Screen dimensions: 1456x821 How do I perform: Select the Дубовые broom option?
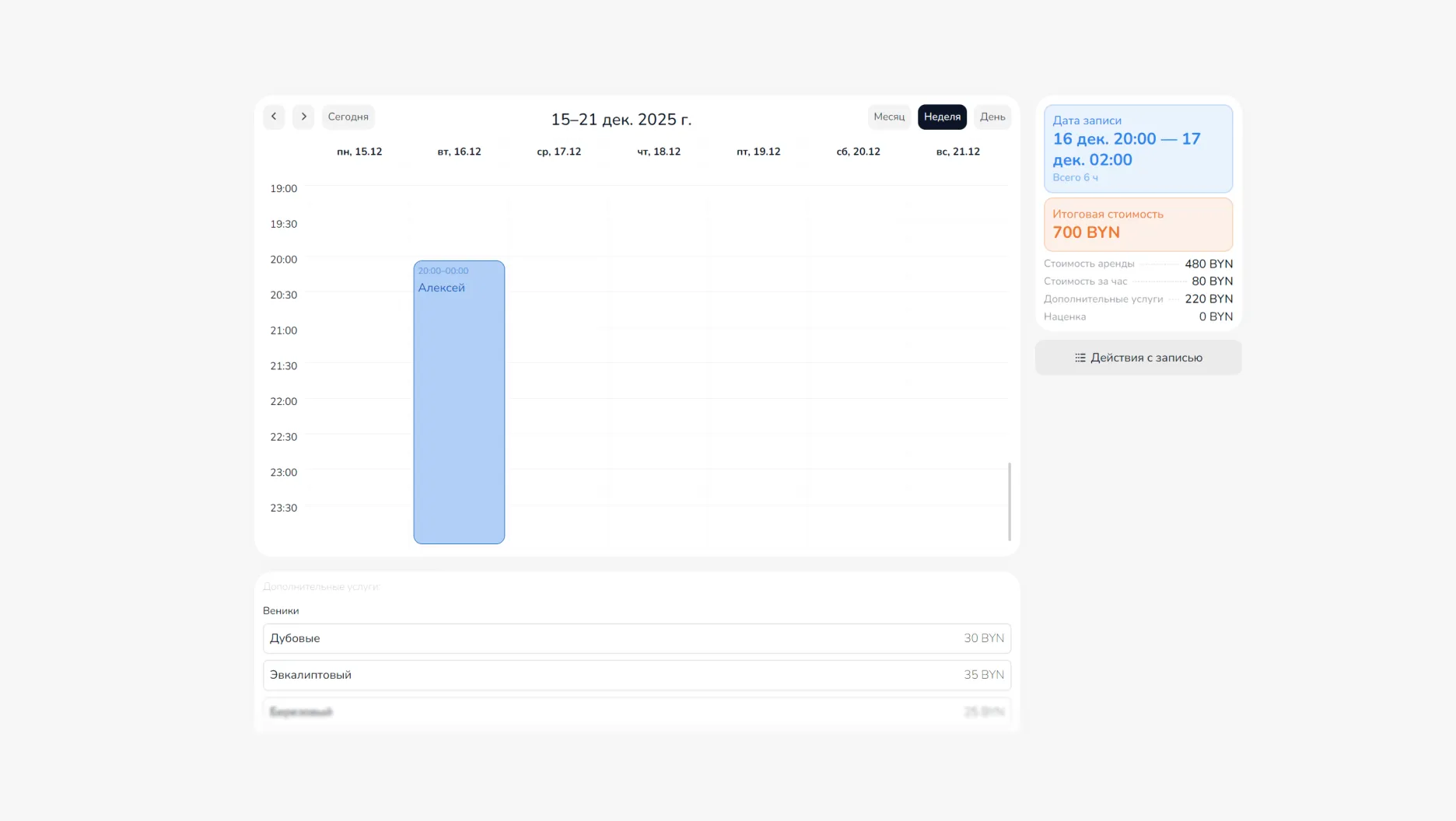coord(636,638)
